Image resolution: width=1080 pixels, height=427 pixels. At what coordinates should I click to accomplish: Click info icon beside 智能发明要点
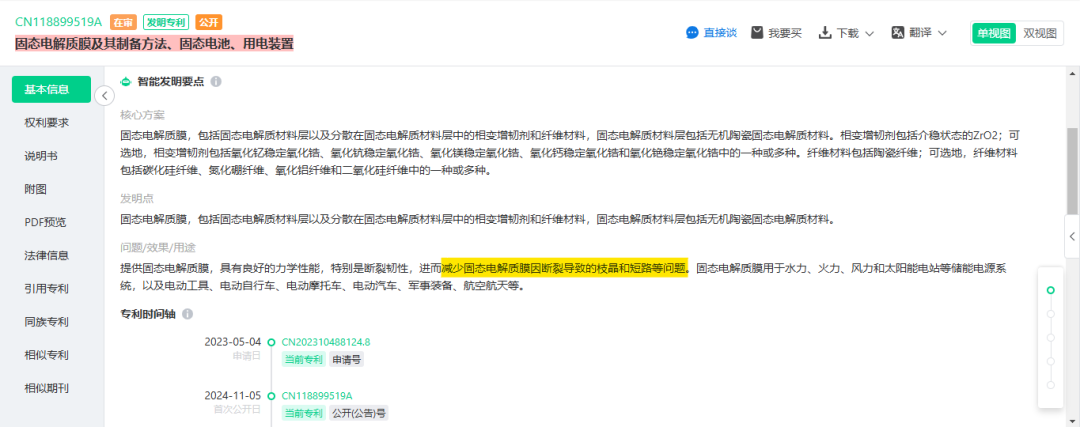coord(216,81)
